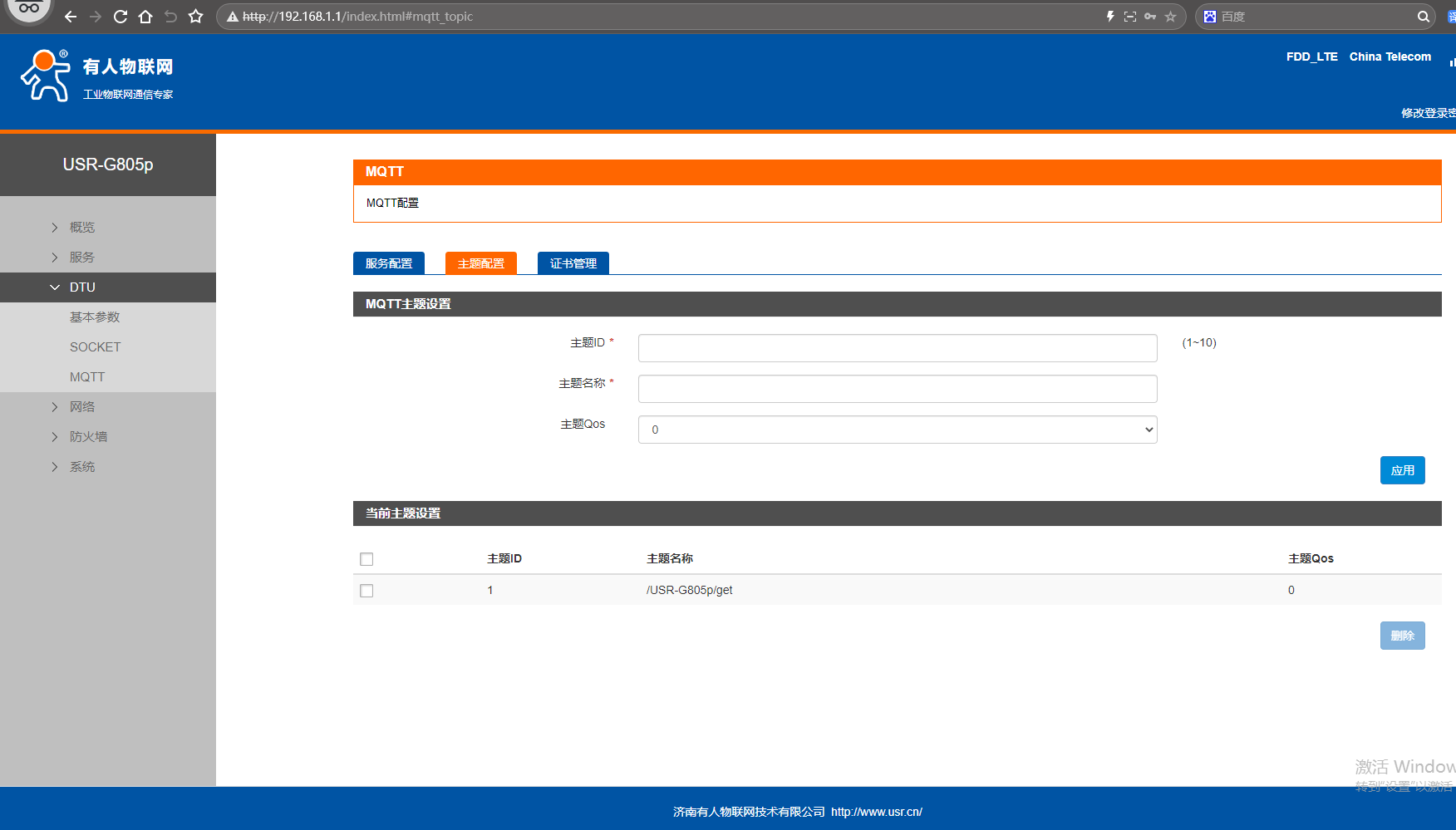This screenshot has width=1456, height=830.
Task: Switch to the 证书管理 tab
Action: 573,263
